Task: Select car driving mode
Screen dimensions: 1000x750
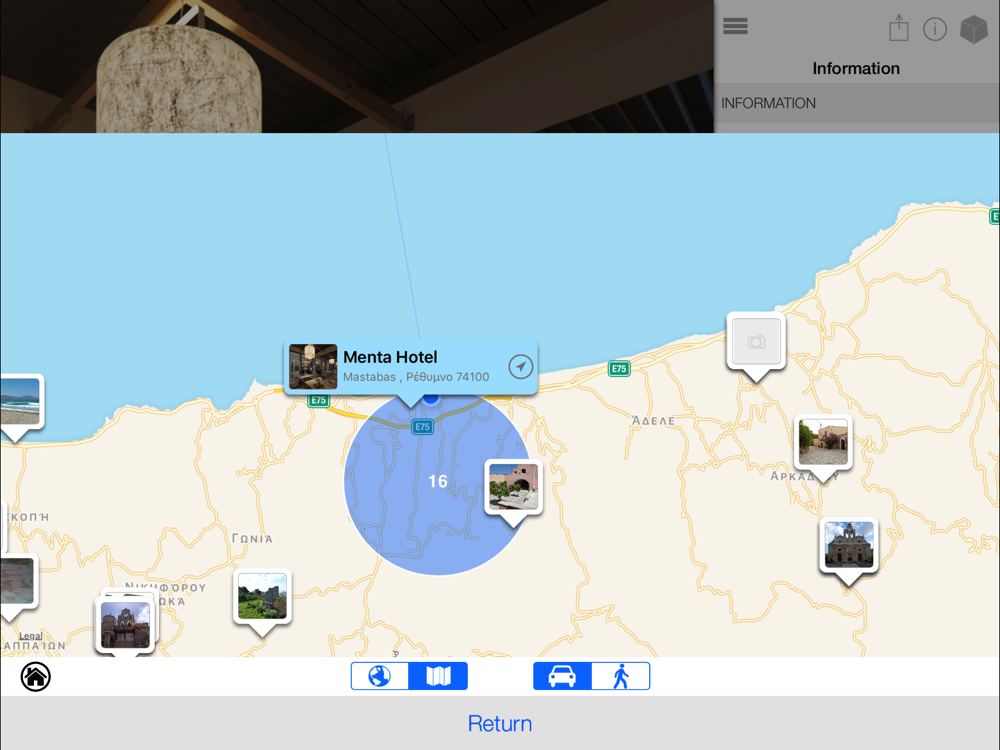Action: point(562,676)
